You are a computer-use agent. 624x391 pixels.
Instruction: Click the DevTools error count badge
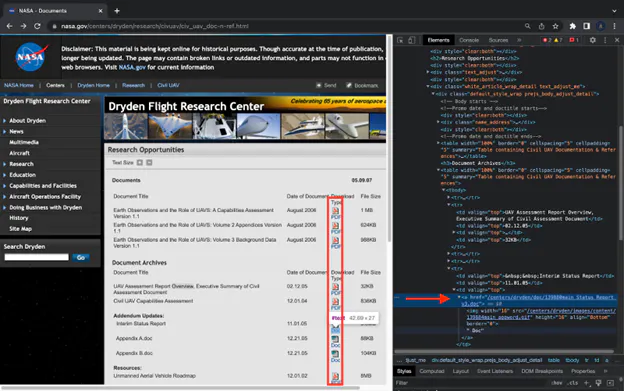548,40
